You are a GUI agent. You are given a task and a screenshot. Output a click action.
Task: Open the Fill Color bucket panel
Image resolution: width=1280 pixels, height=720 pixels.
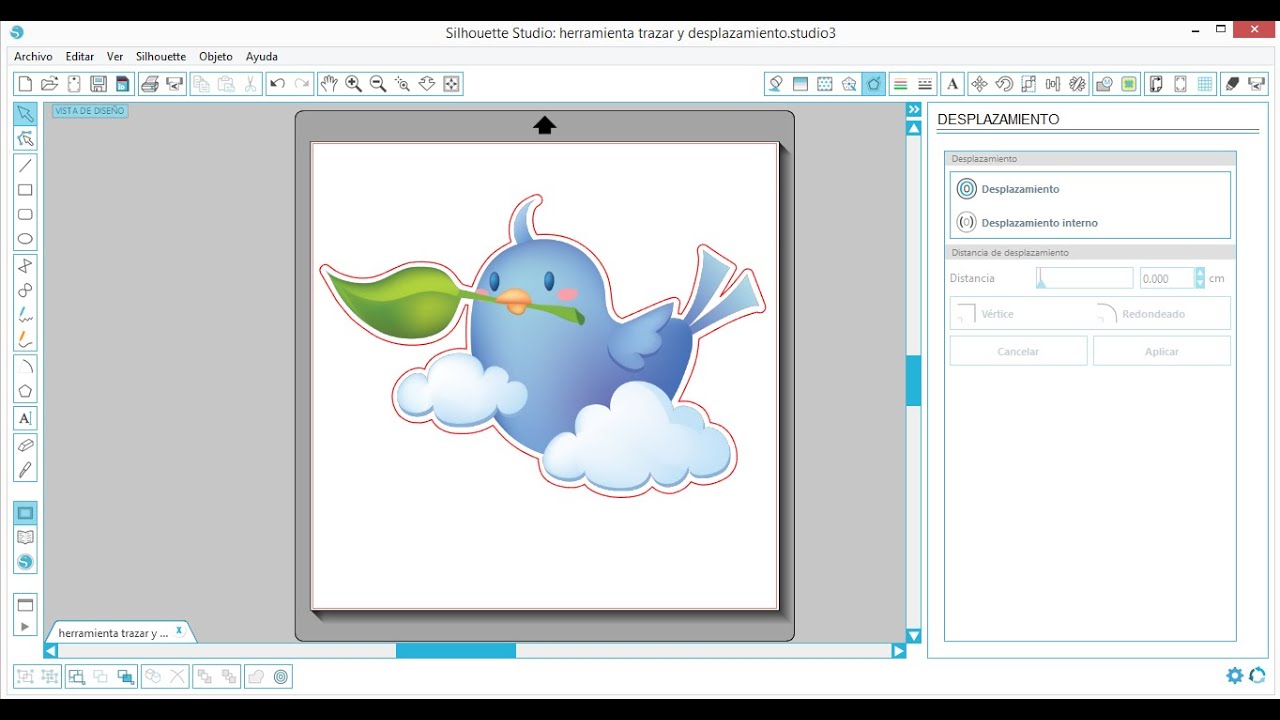775,84
